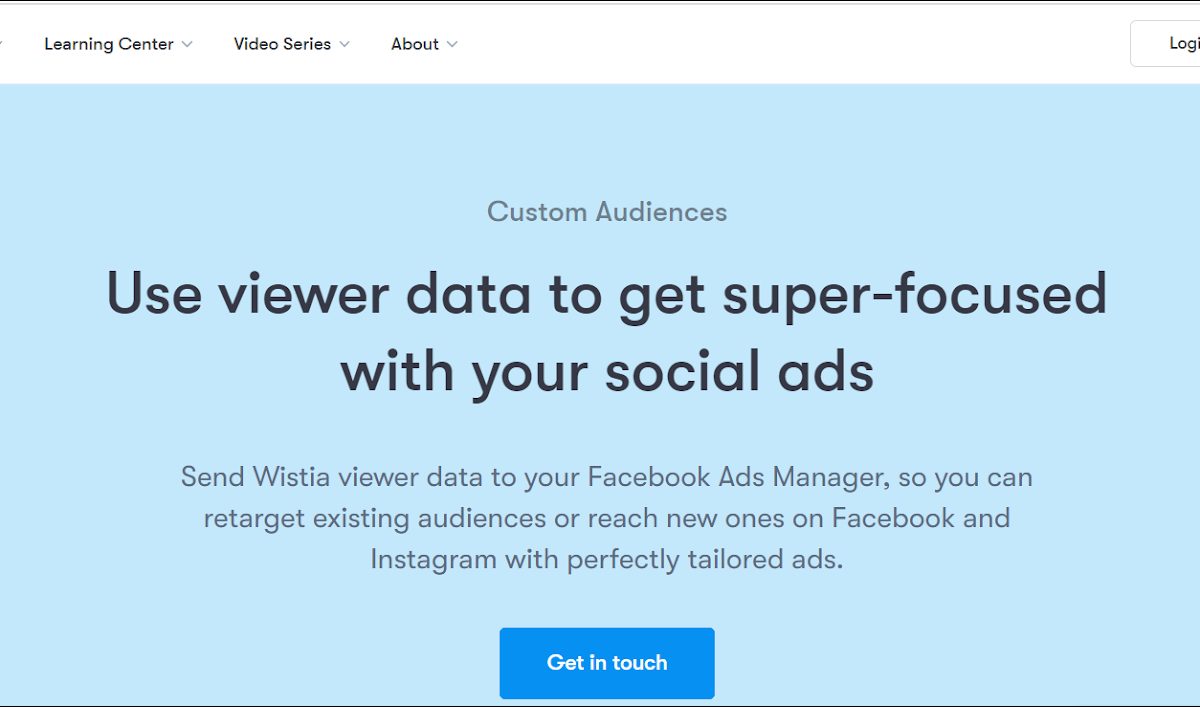This screenshot has width=1200, height=707.
Task: Click 'perfectly tailored ads' in the paragraph
Action: 705,559
